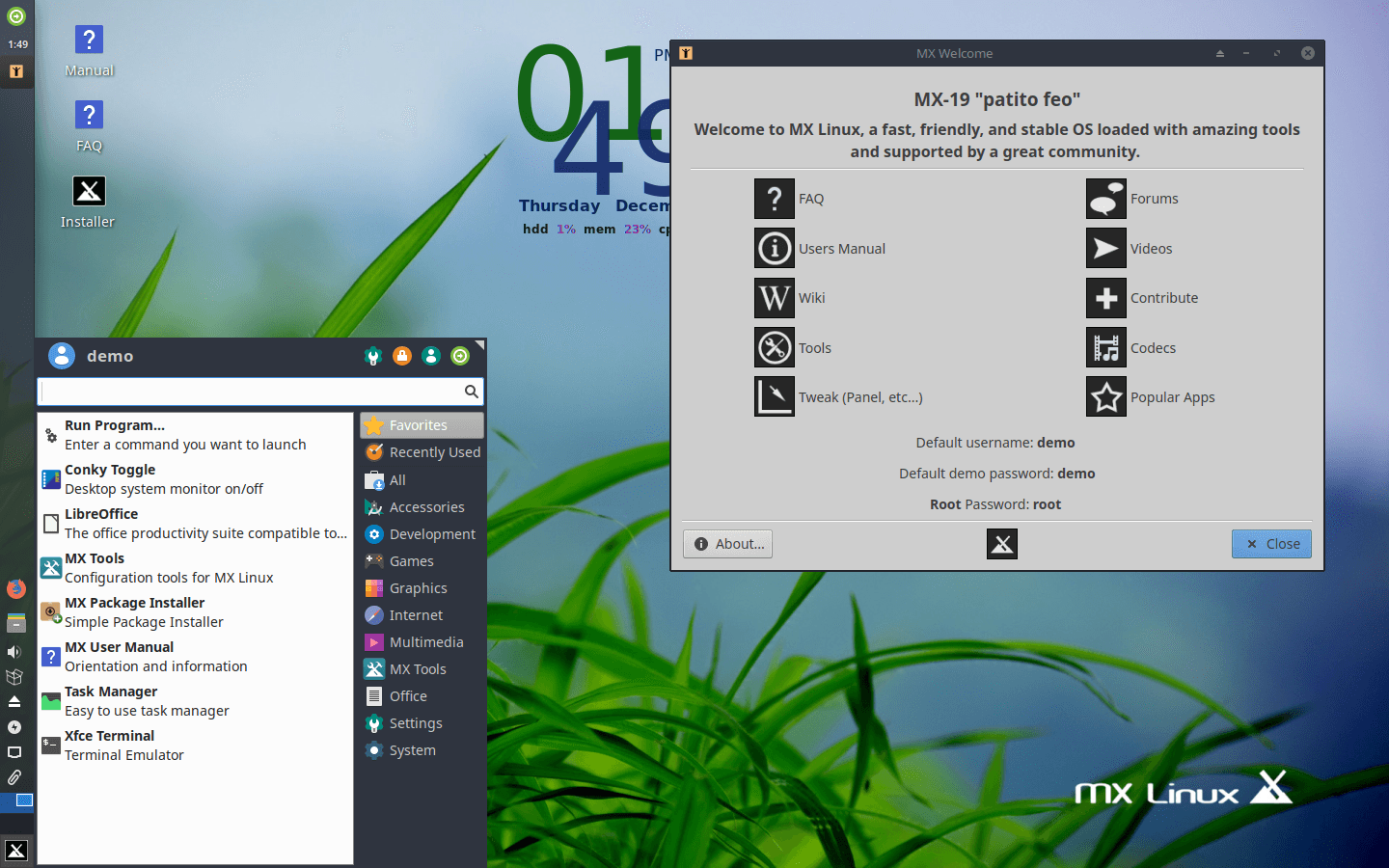Lock the screen with the orange padlock icon
The height and width of the screenshot is (868, 1389).
pos(402,356)
